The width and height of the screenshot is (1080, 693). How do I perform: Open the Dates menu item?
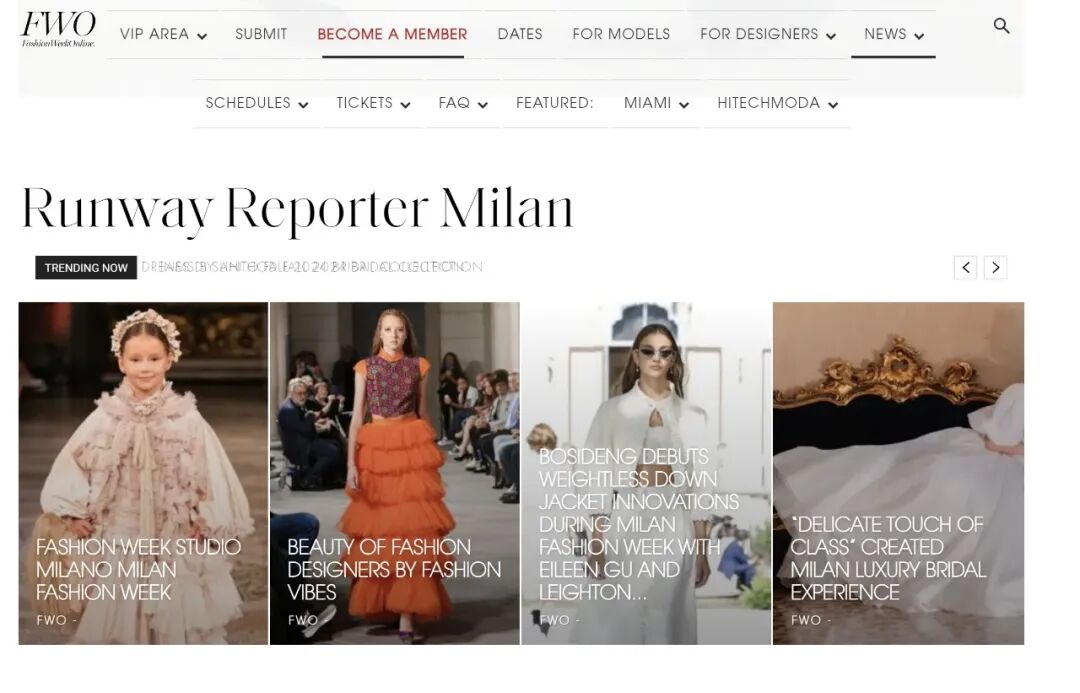click(x=520, y=34)
